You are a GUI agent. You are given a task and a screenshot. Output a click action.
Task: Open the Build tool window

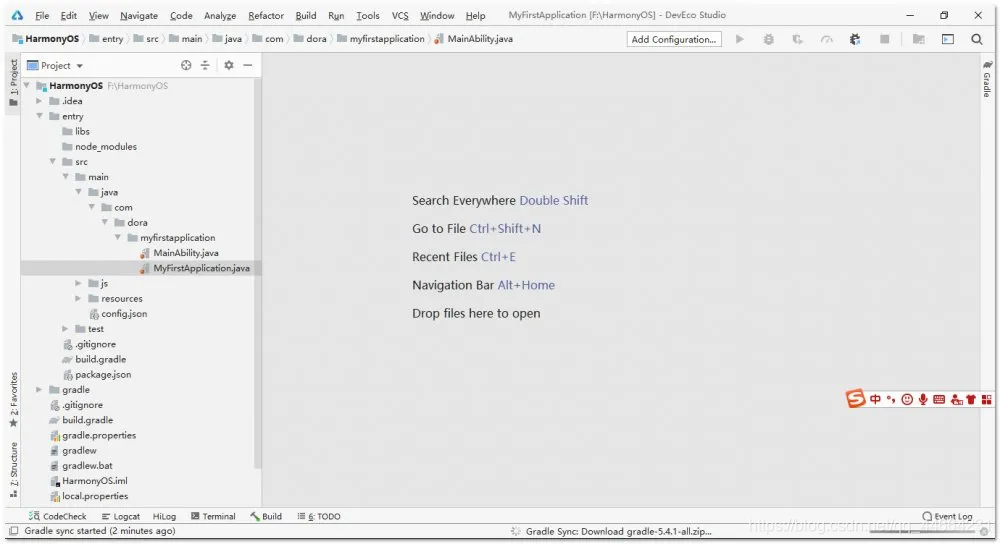pos(266,516)
